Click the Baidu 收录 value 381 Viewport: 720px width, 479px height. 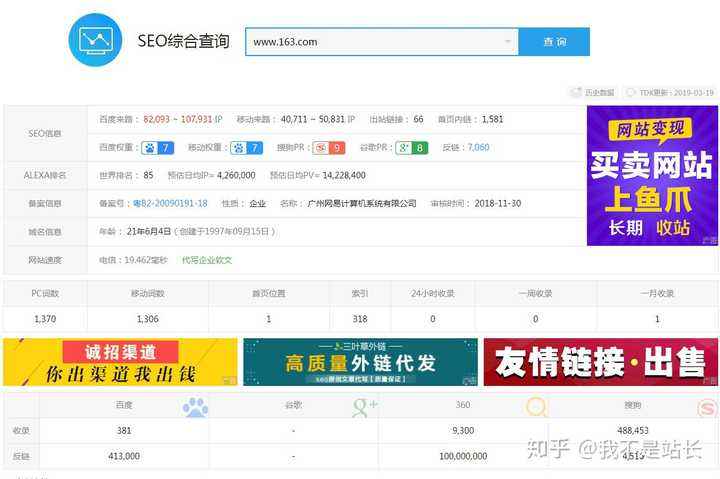point(124,431)
